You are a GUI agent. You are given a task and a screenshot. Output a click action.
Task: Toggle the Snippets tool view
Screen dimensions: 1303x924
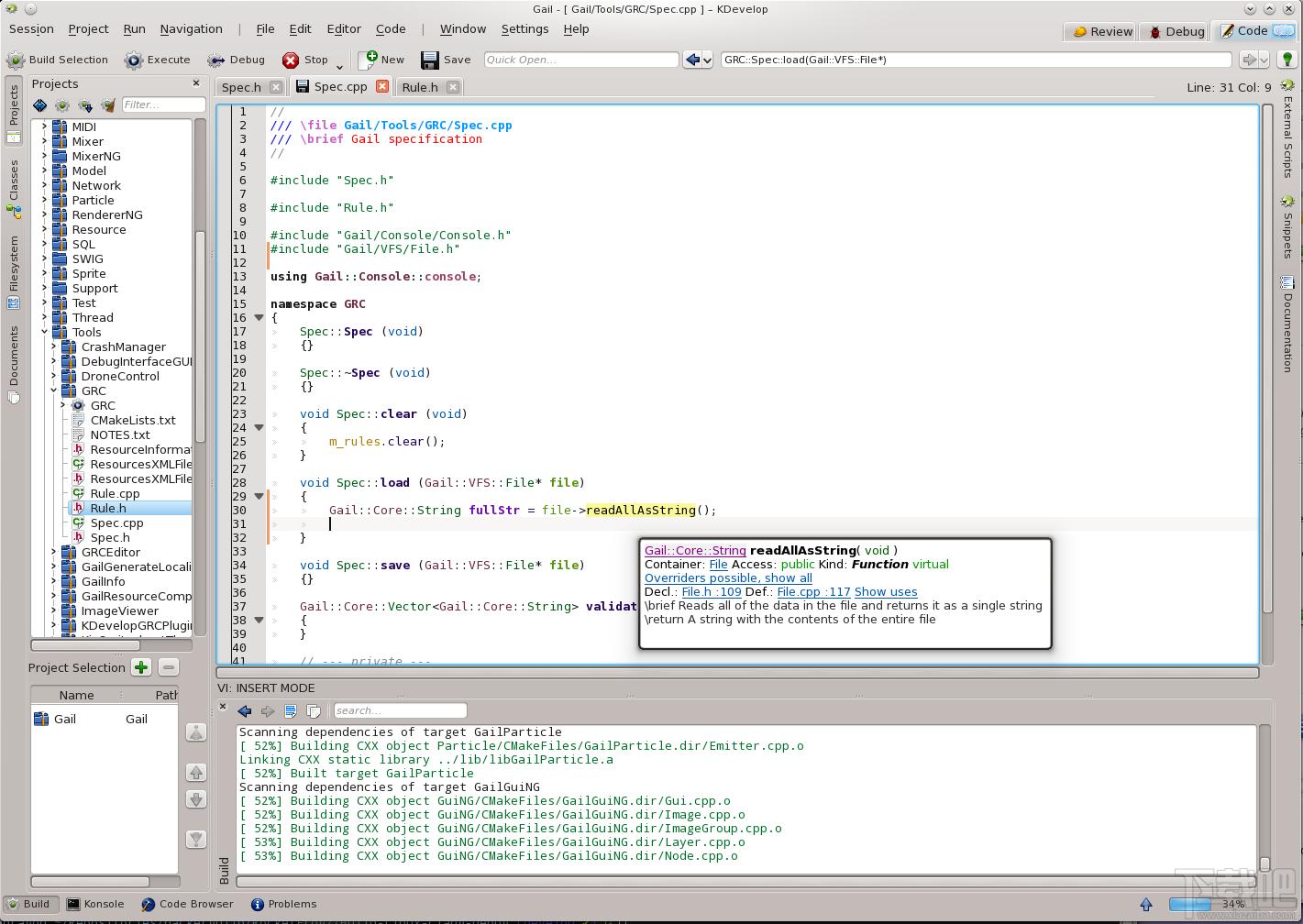point(1287,226)
